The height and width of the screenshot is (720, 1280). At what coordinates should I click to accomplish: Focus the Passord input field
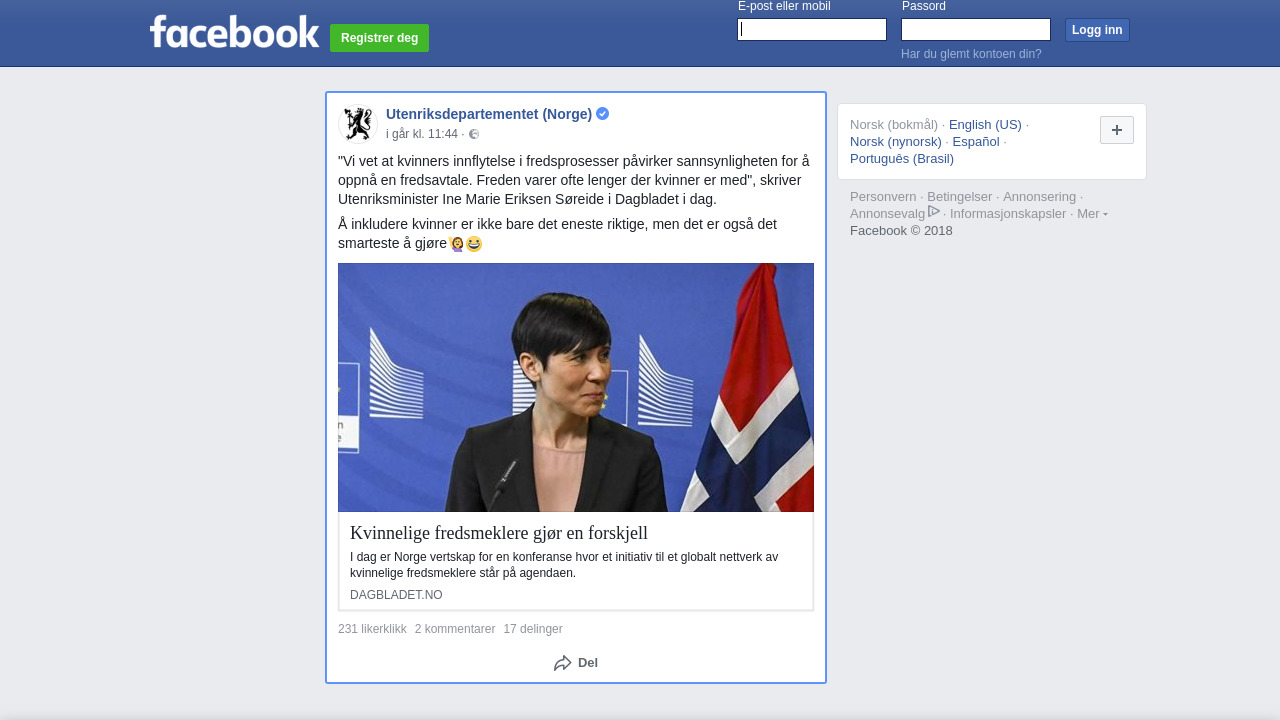[x=976, y=30]
